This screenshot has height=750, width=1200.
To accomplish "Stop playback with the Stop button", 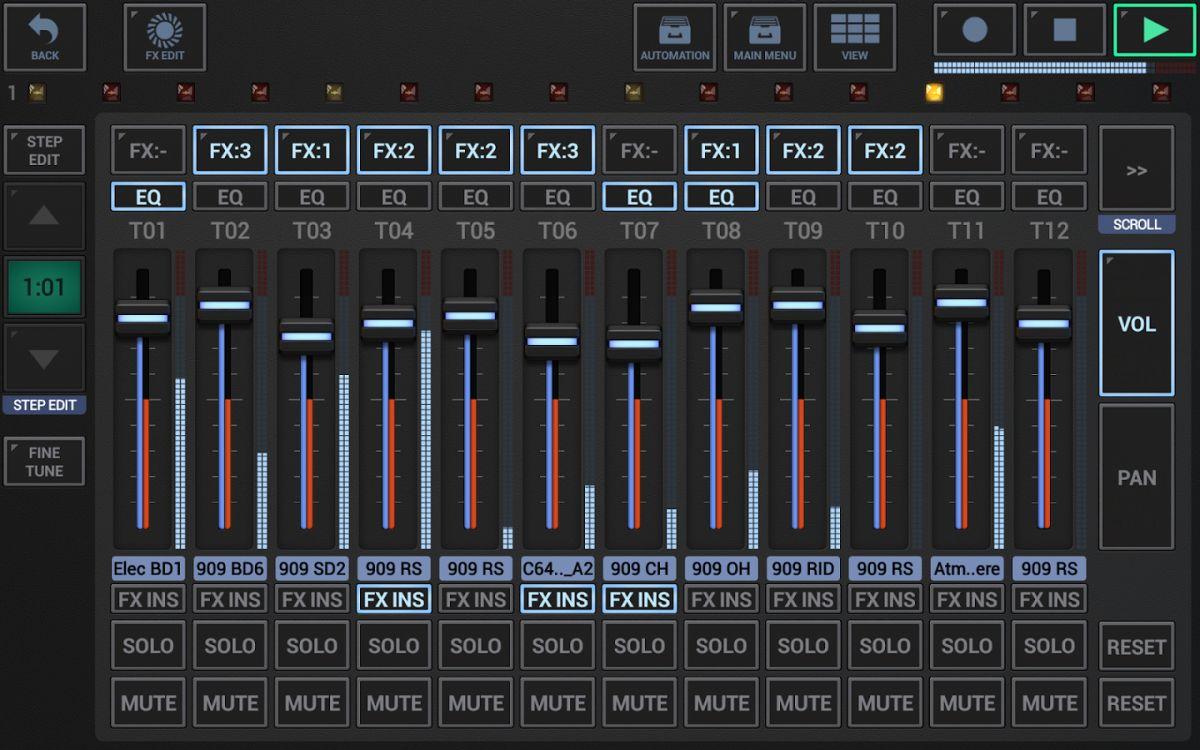I will [1065, 30].
